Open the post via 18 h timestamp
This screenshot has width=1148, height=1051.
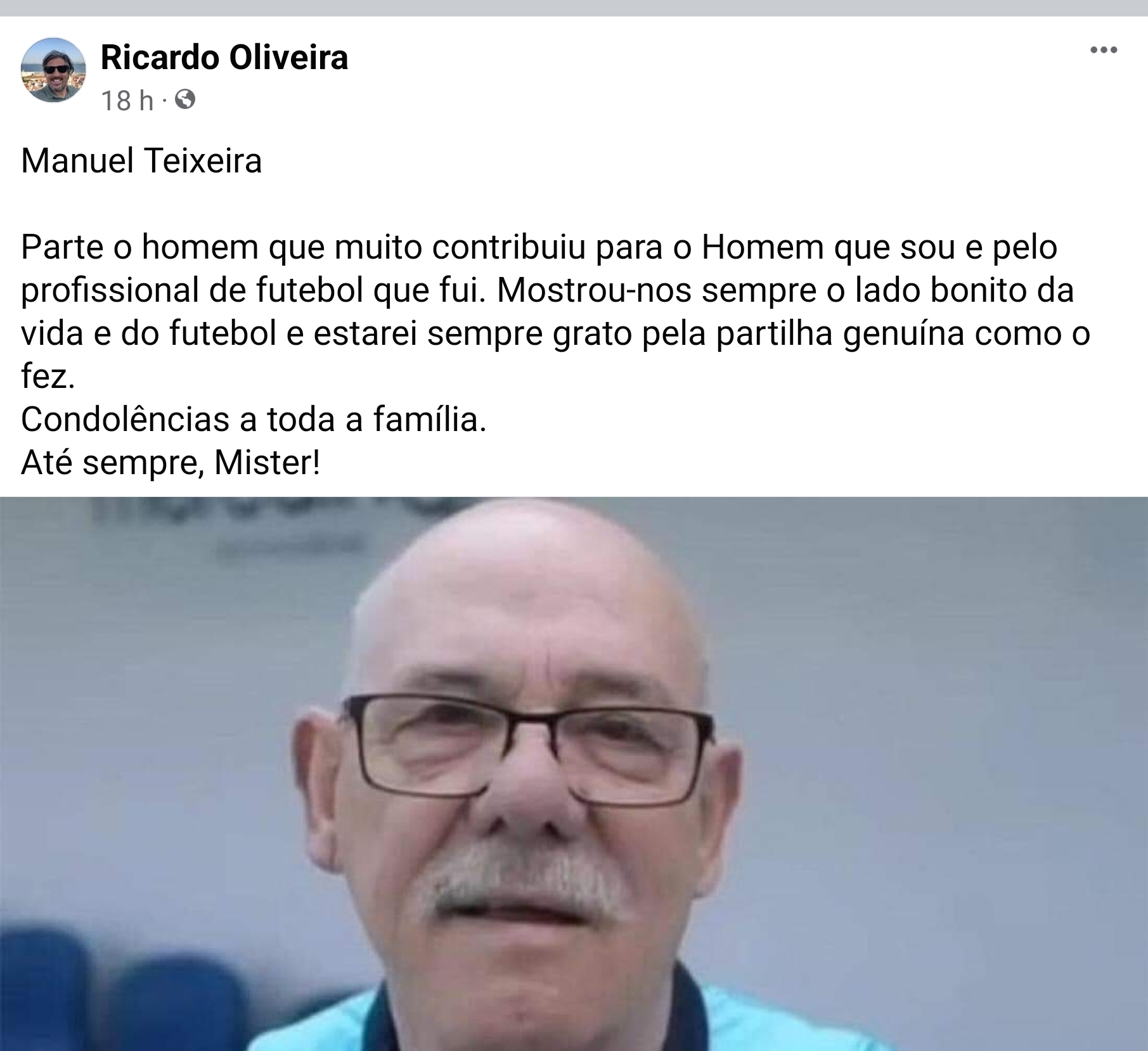click(x=127, y=101)
